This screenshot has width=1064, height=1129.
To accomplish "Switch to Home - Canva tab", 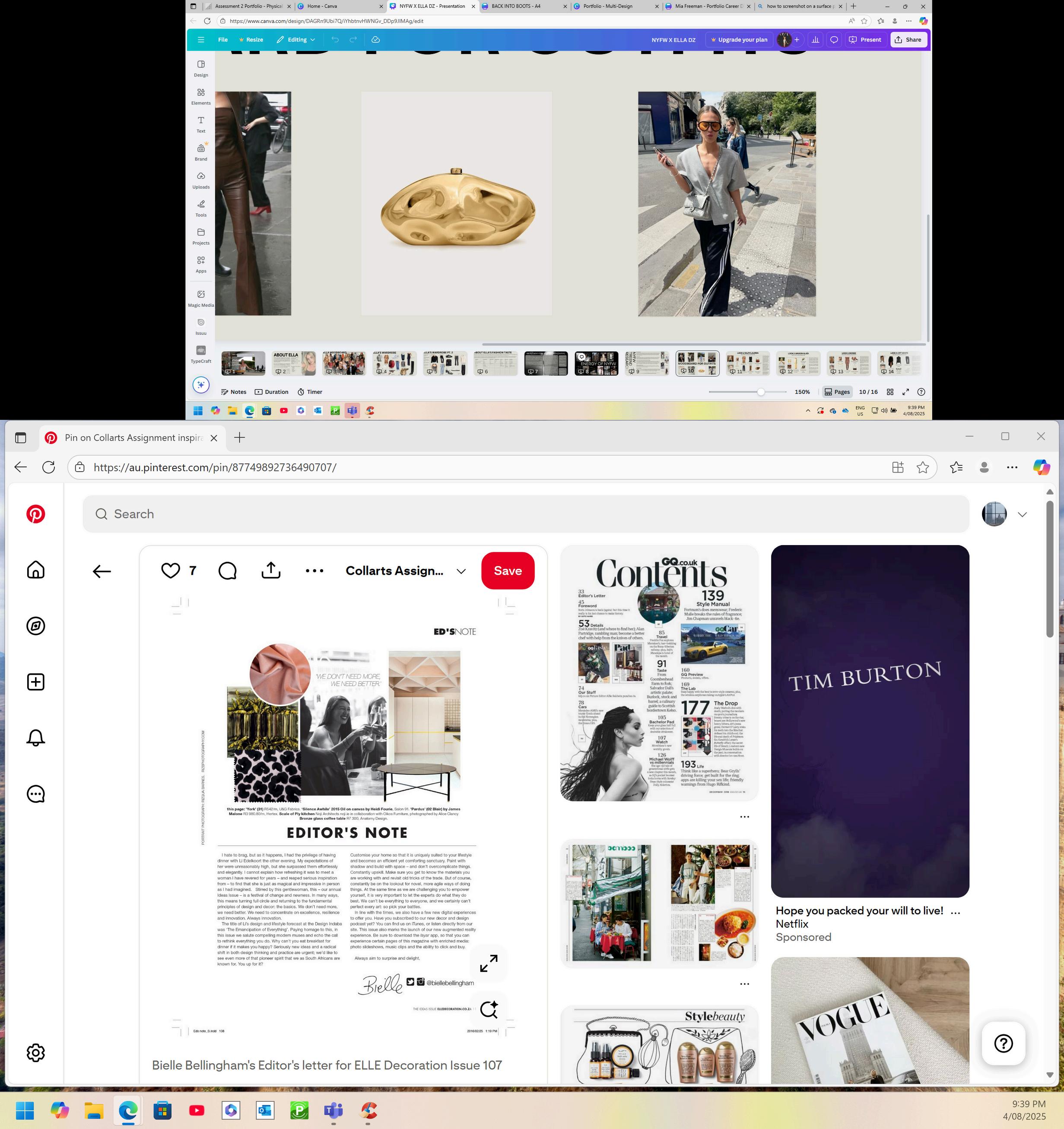I will pyautogui.click(x=340, y=6).
